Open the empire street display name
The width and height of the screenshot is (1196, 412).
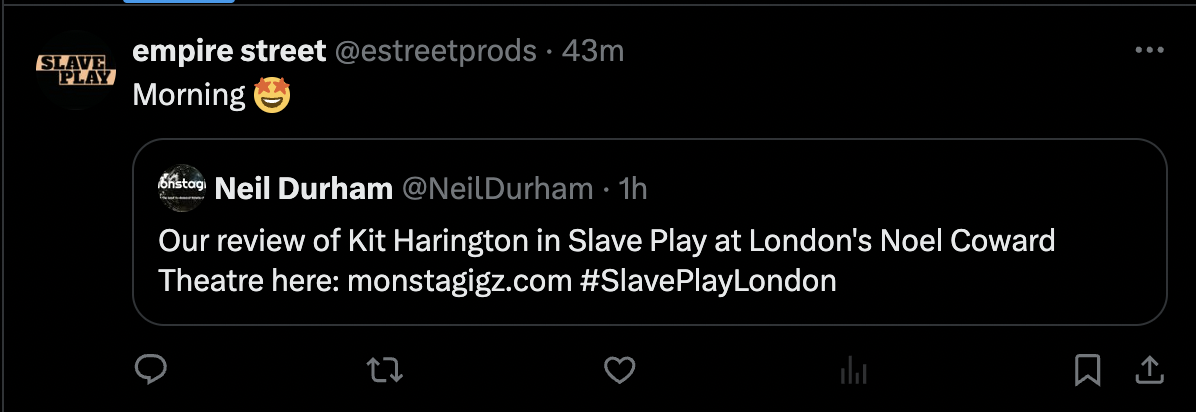point(229,51)
